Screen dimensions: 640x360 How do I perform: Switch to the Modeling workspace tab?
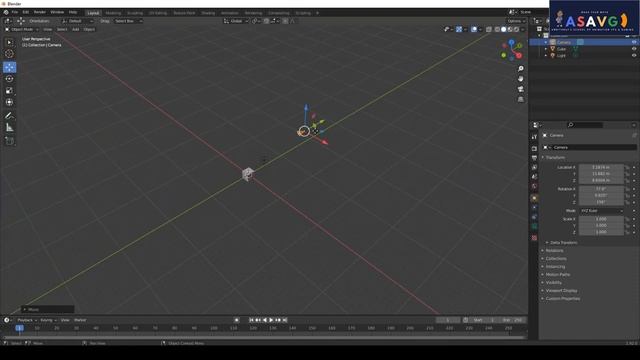pyautogui.click(x=113, y=13)
